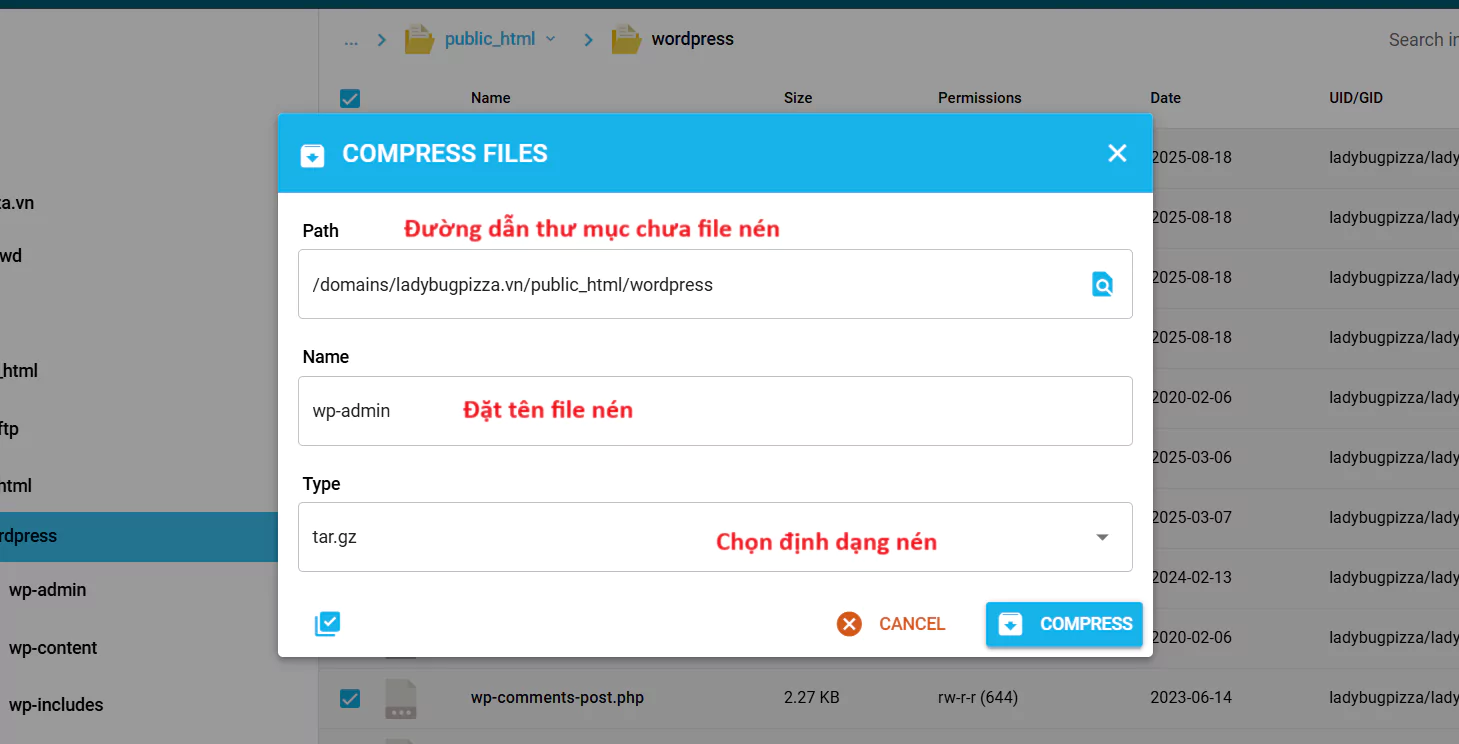Sort by the Permissions column header
The width and height of the screenshot is (1459, 744).
tap(980, 98)
